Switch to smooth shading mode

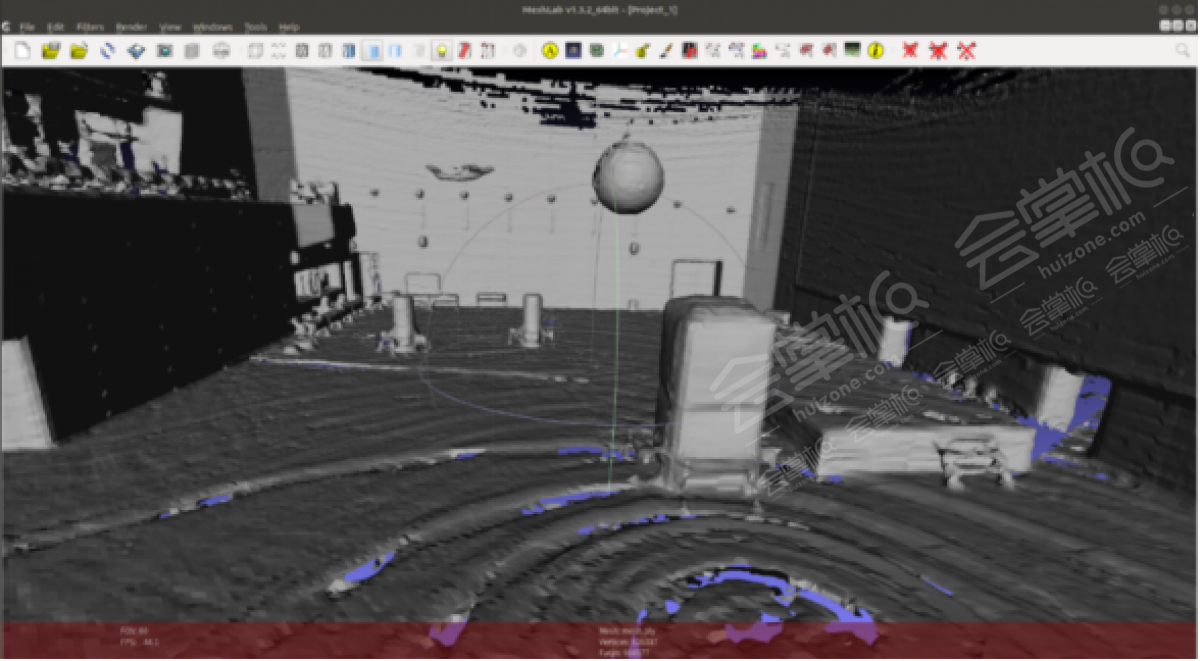395,50
